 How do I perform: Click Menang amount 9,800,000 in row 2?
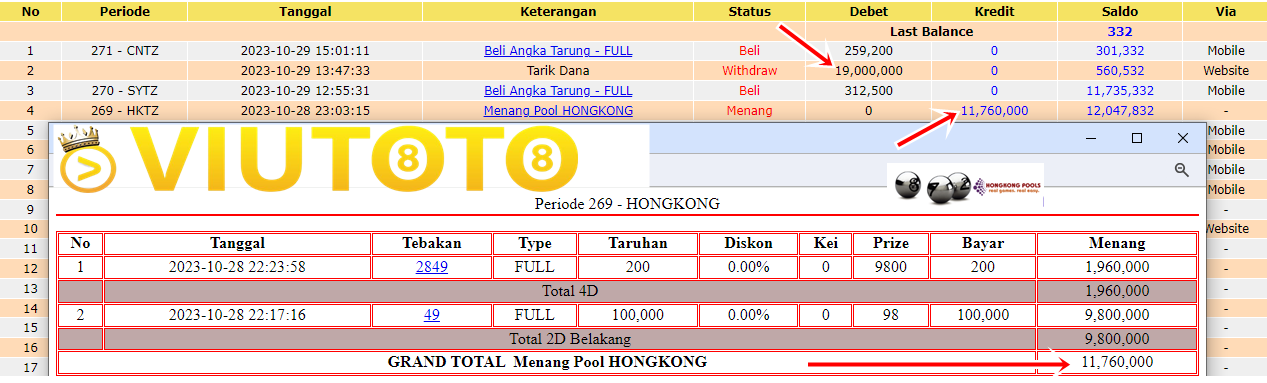[1117, 314]
